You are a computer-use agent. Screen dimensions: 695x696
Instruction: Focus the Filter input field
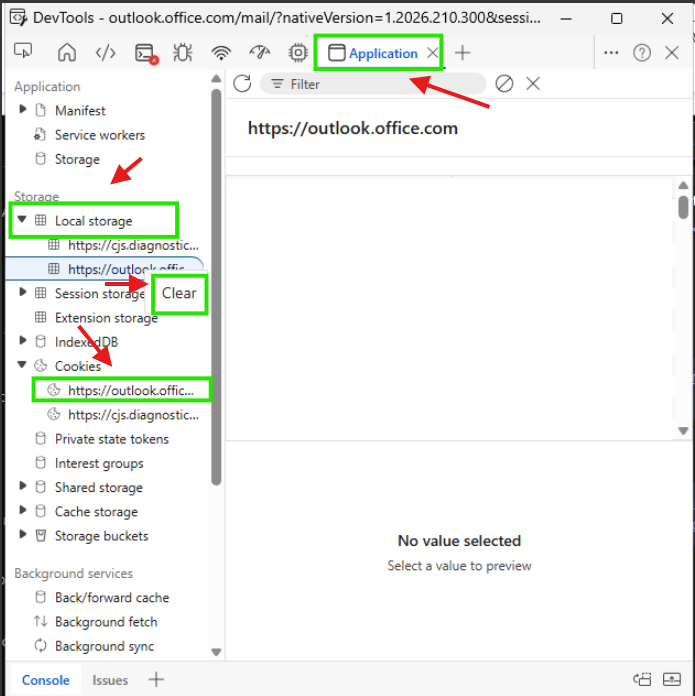tap(373, 84)
